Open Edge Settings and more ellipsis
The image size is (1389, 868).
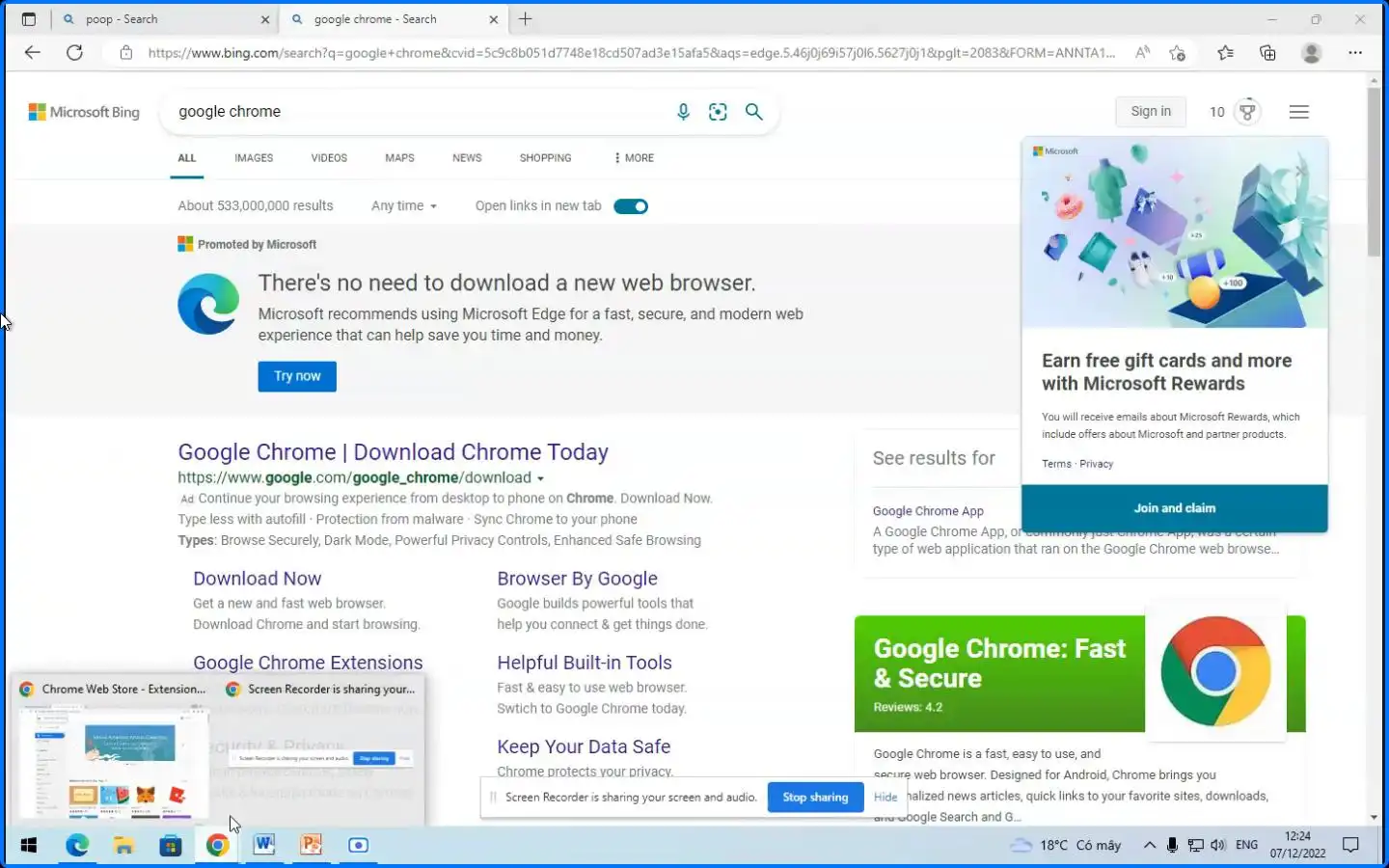pos(1355,53)
